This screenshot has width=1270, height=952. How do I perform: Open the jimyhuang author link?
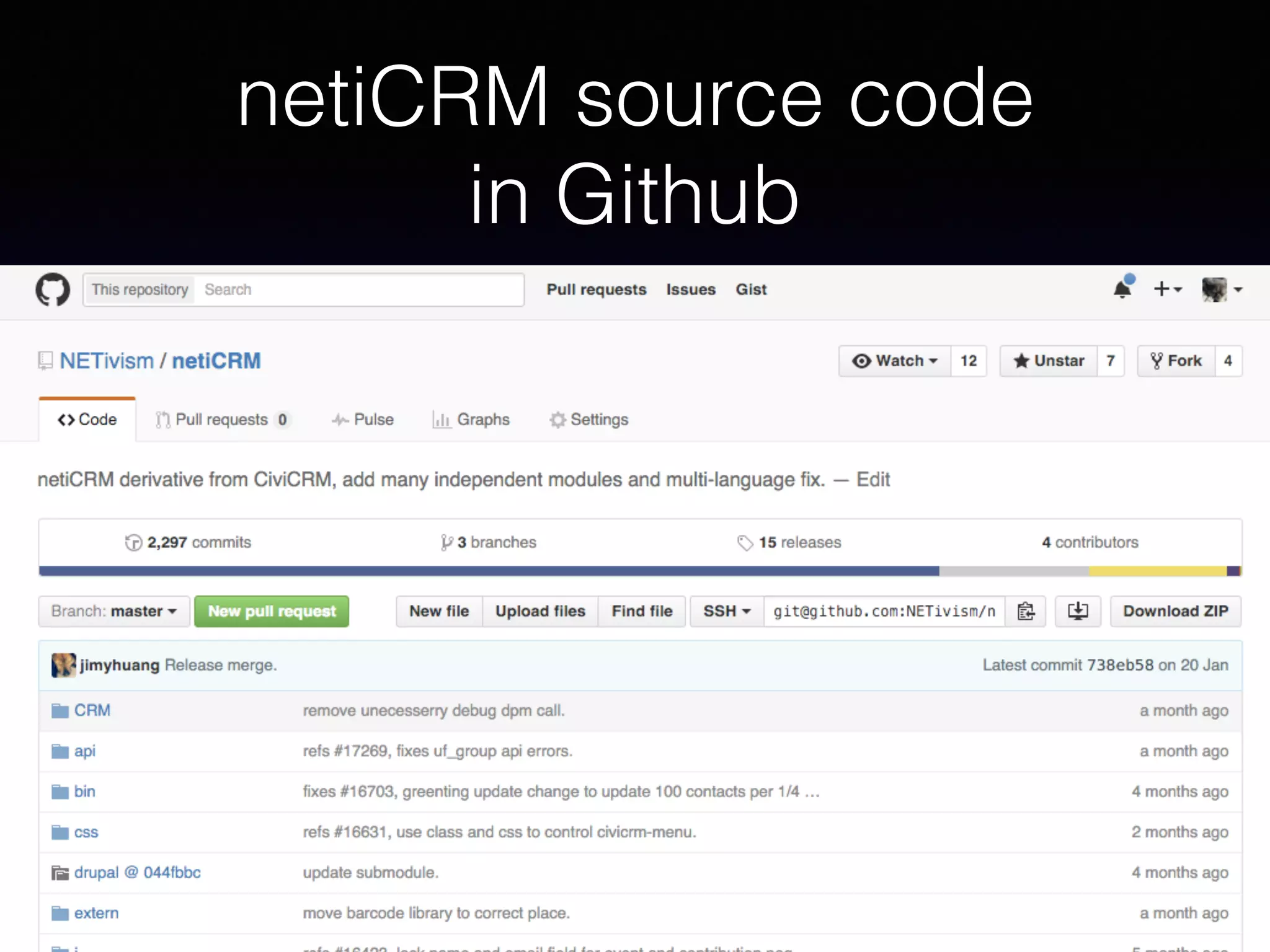tap(120, 665)
